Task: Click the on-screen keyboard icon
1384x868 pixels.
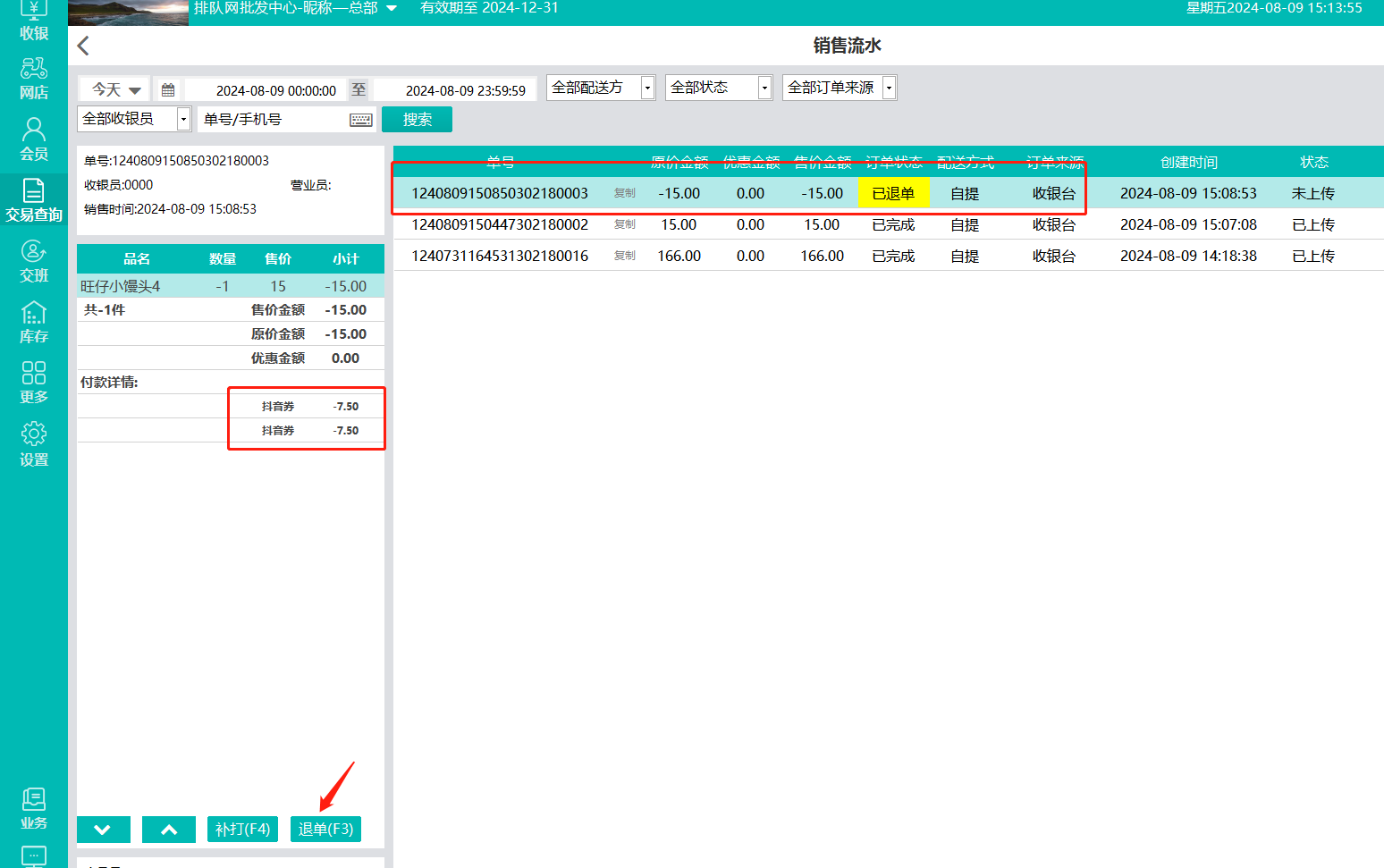Action: pos(361,120)
